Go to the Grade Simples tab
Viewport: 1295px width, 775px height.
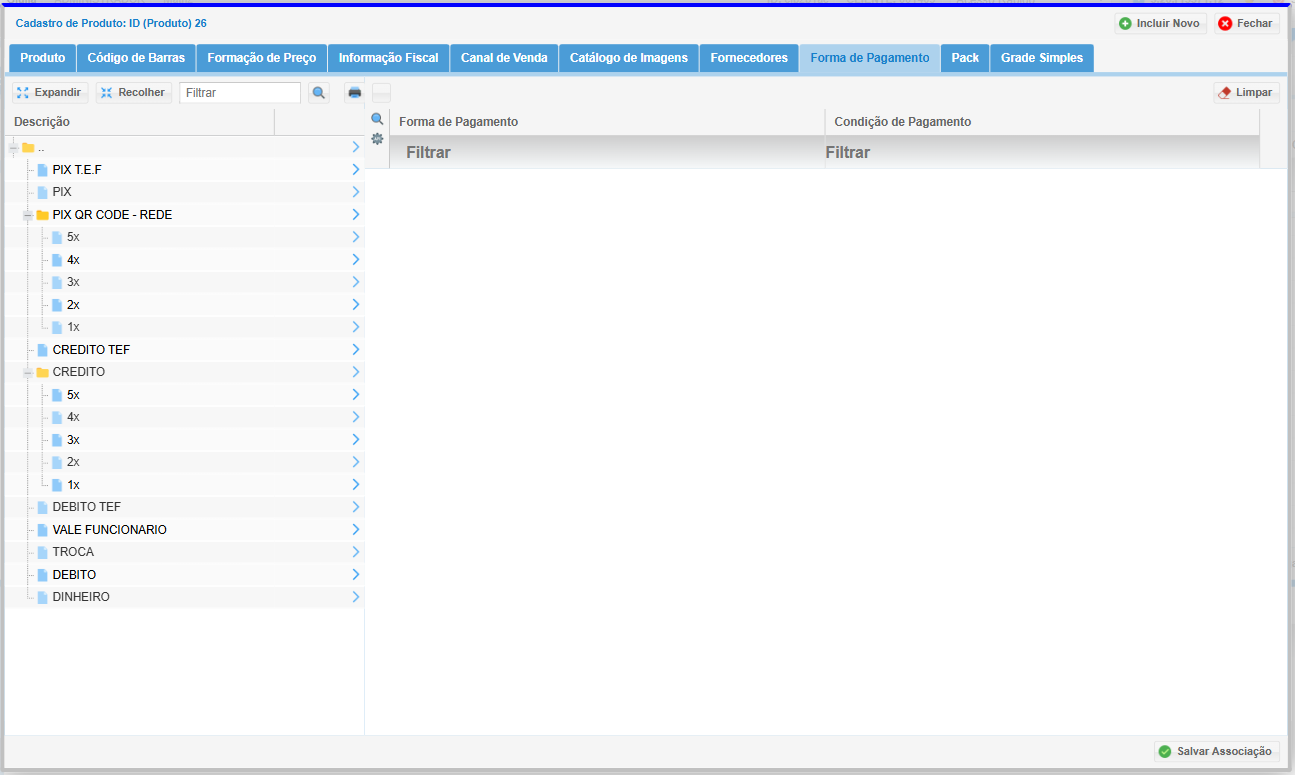tap(1041, 58)
